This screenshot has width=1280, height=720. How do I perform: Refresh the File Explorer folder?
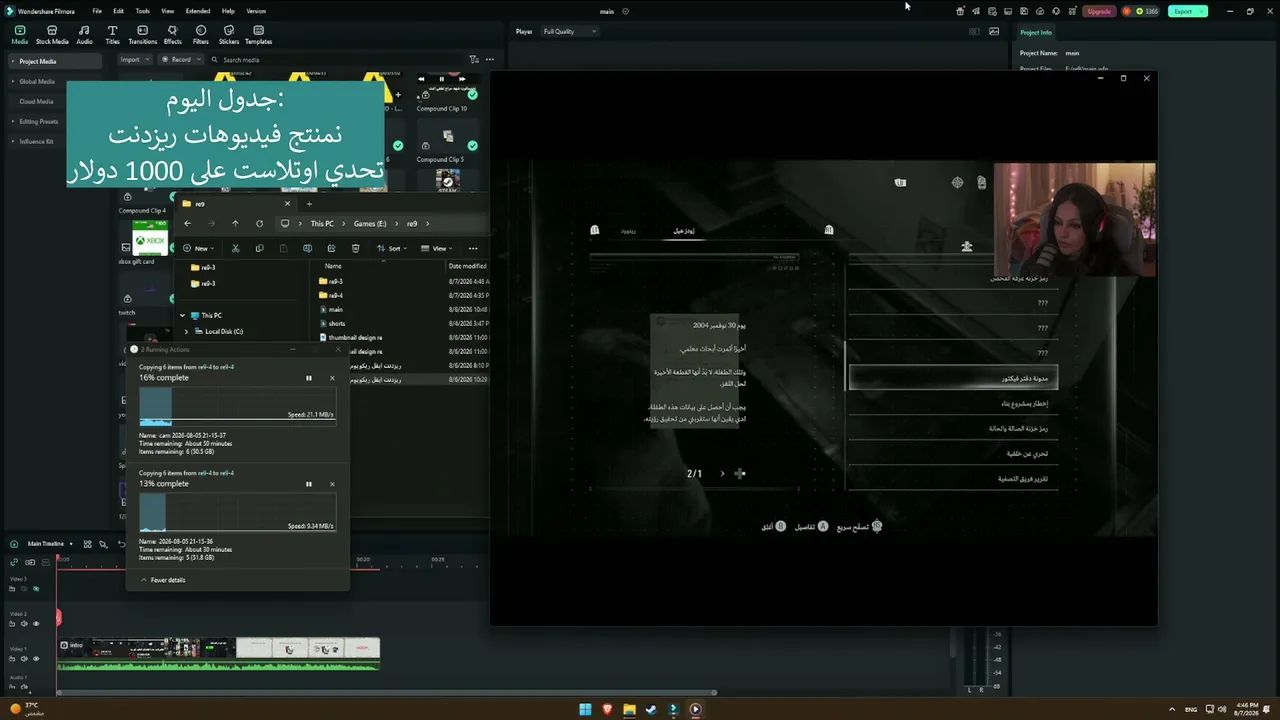(260, 224)
